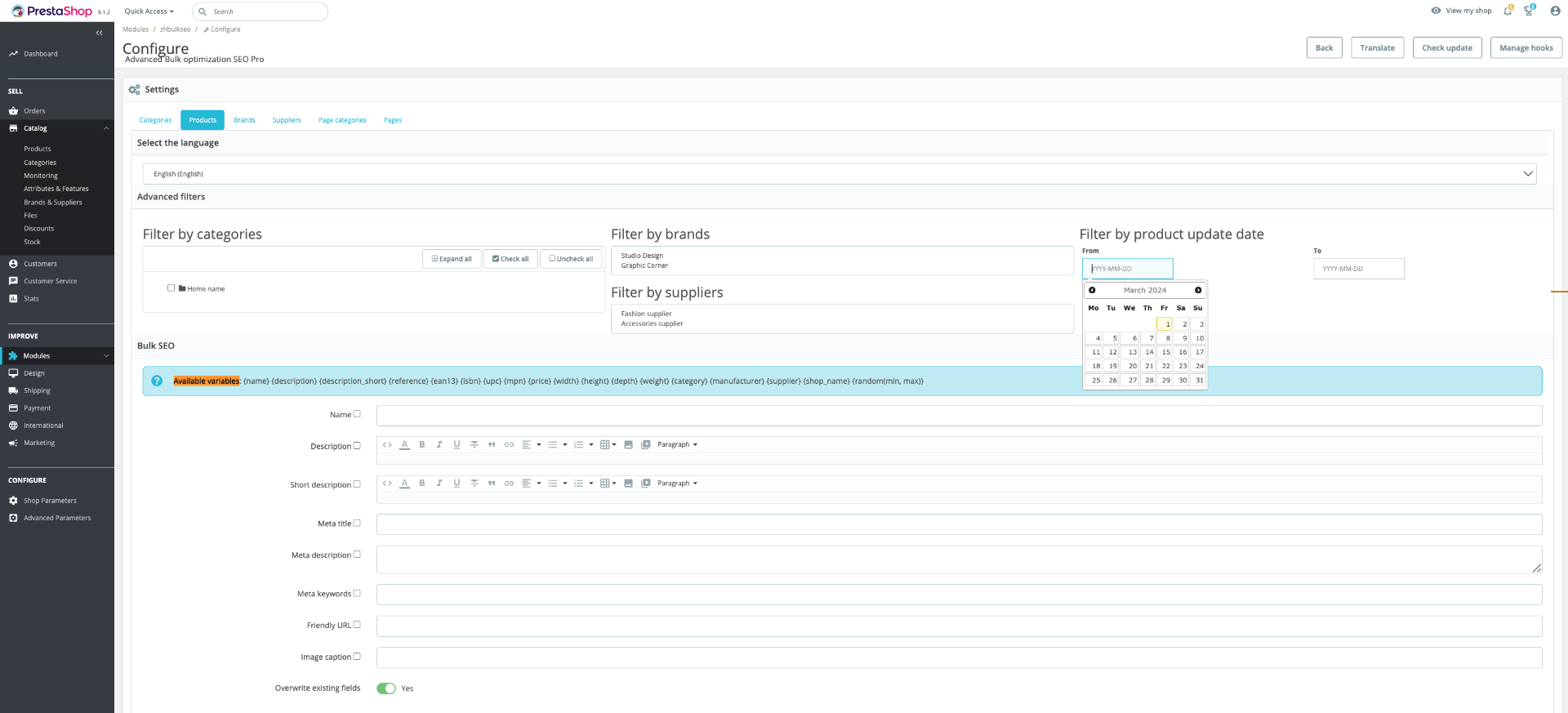Insert blockquote in the Description editor
The image size is (1568, 713).
tap(492, 445)
